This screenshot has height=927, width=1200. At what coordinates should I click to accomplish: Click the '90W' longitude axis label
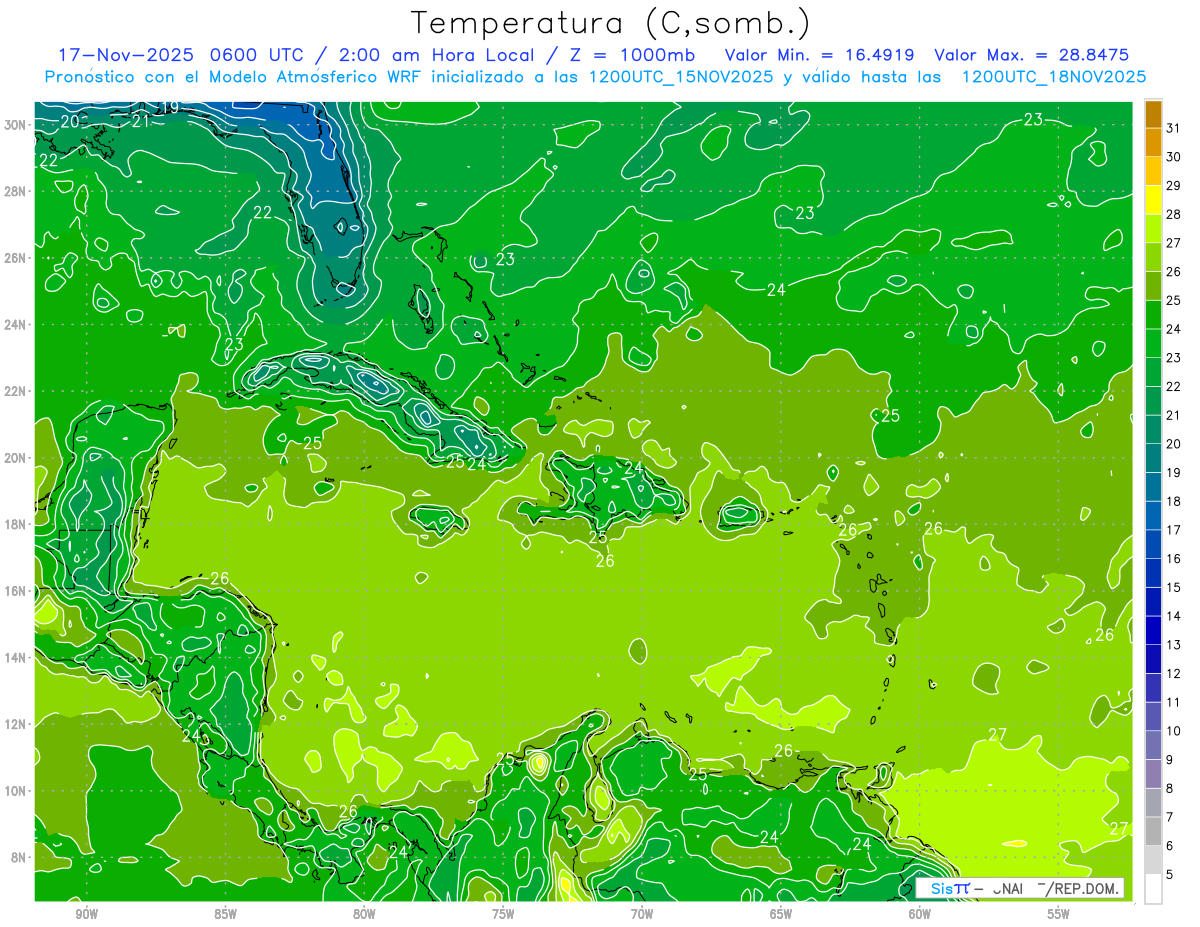(x=86, y=914)
